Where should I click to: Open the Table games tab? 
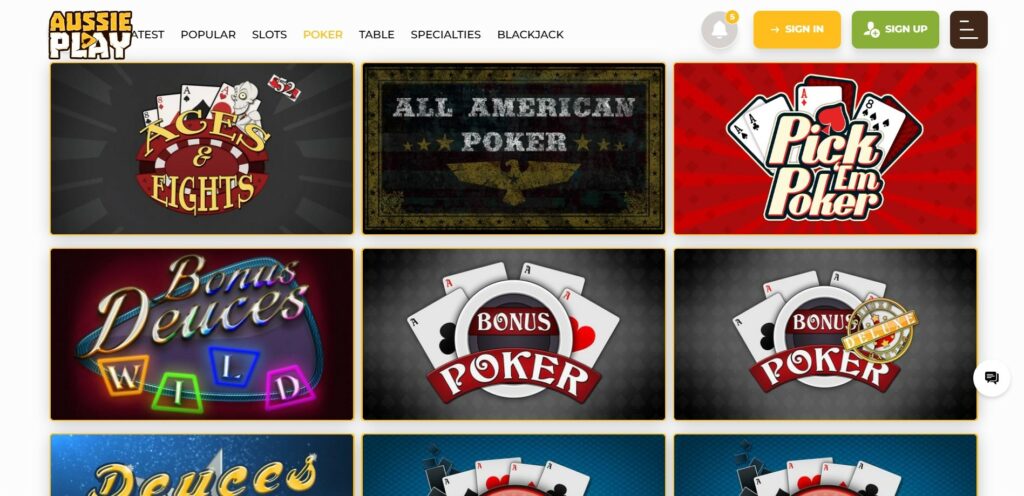376,35
